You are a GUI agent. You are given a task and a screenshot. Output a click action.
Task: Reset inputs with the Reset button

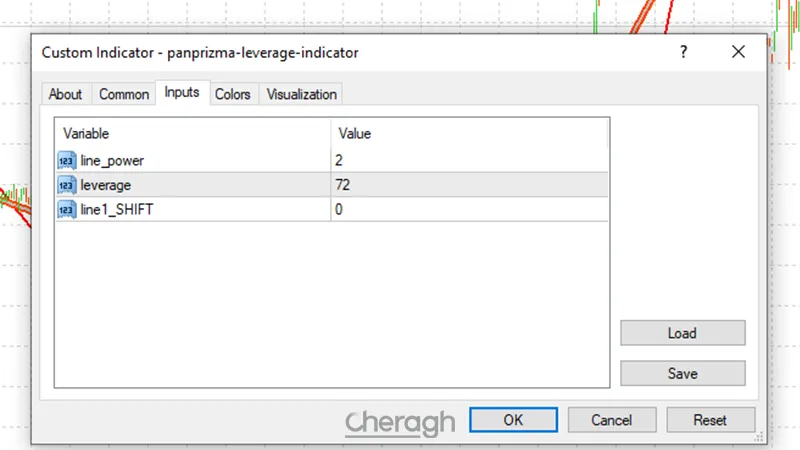[709, 420]
